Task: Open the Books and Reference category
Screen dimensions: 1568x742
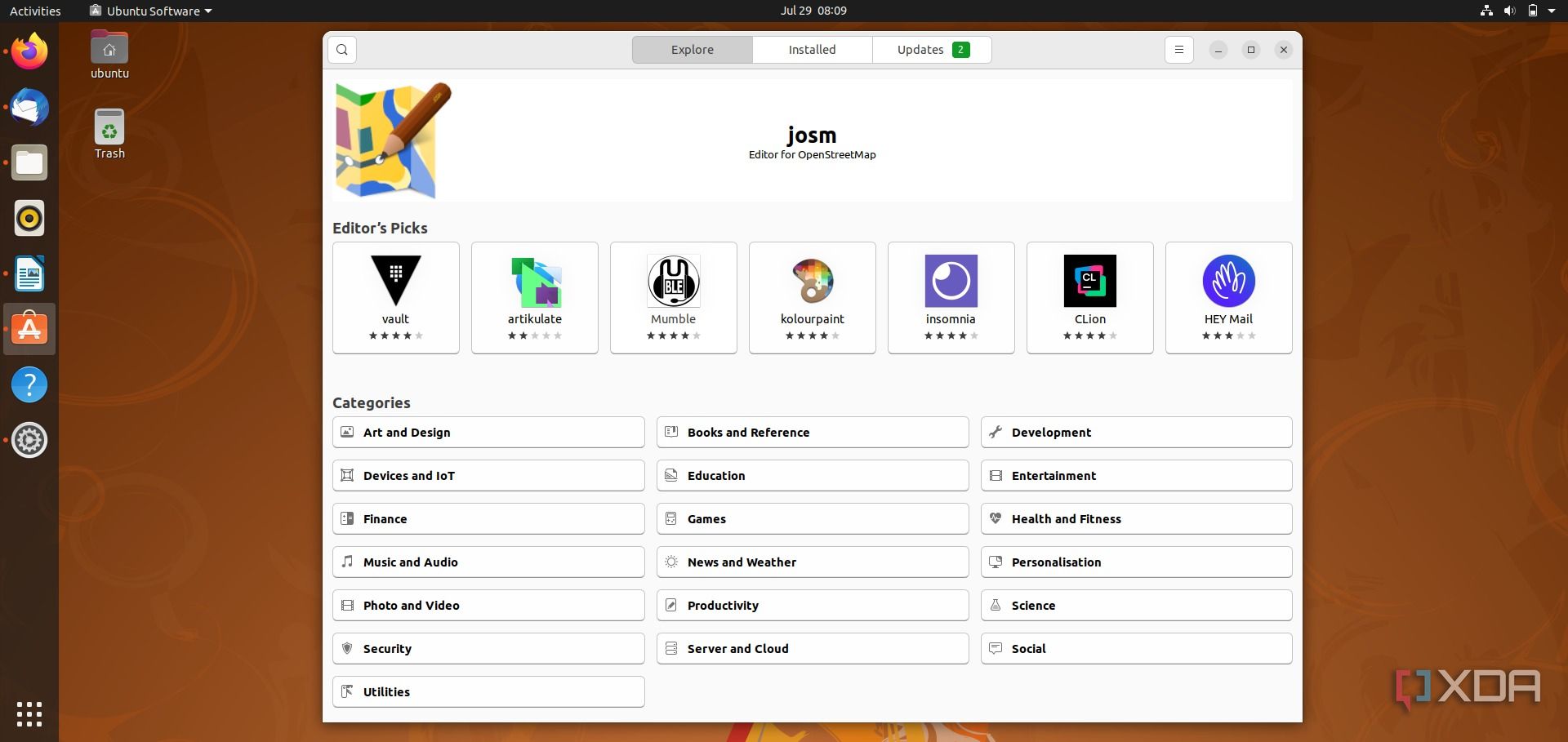Action: point(813,433)
